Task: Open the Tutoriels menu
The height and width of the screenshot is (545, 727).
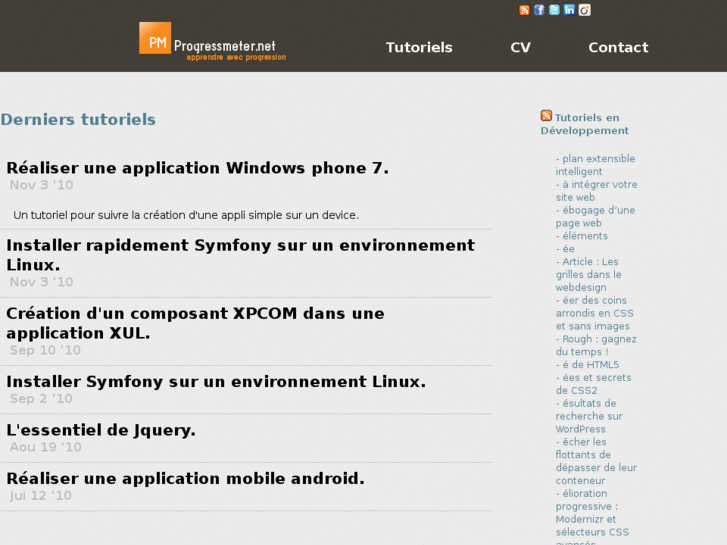Action: point(419,47)
